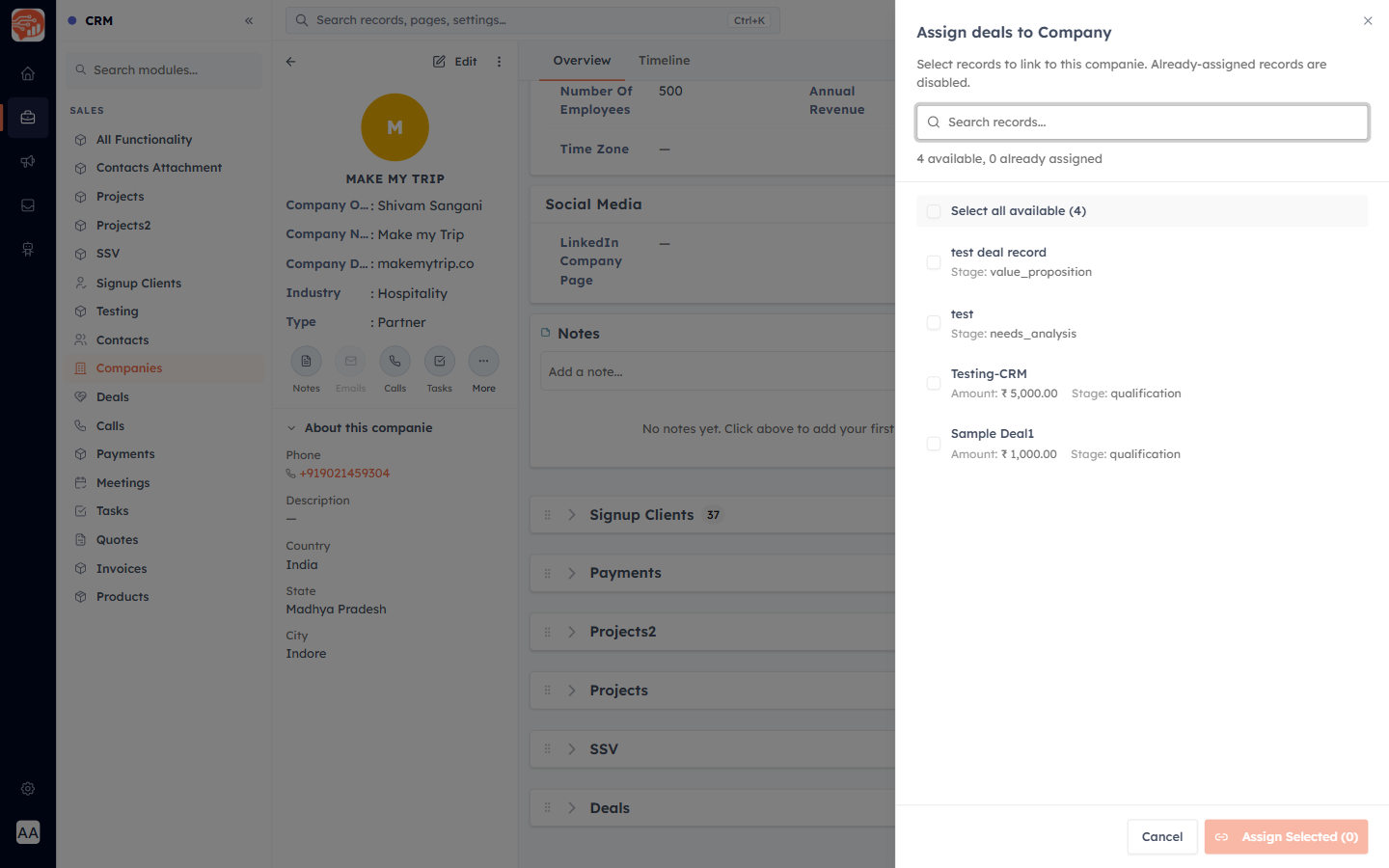Viewport: 1389px width, 868px height.
Task: Click the Add a note field
Action: point(719,372)
